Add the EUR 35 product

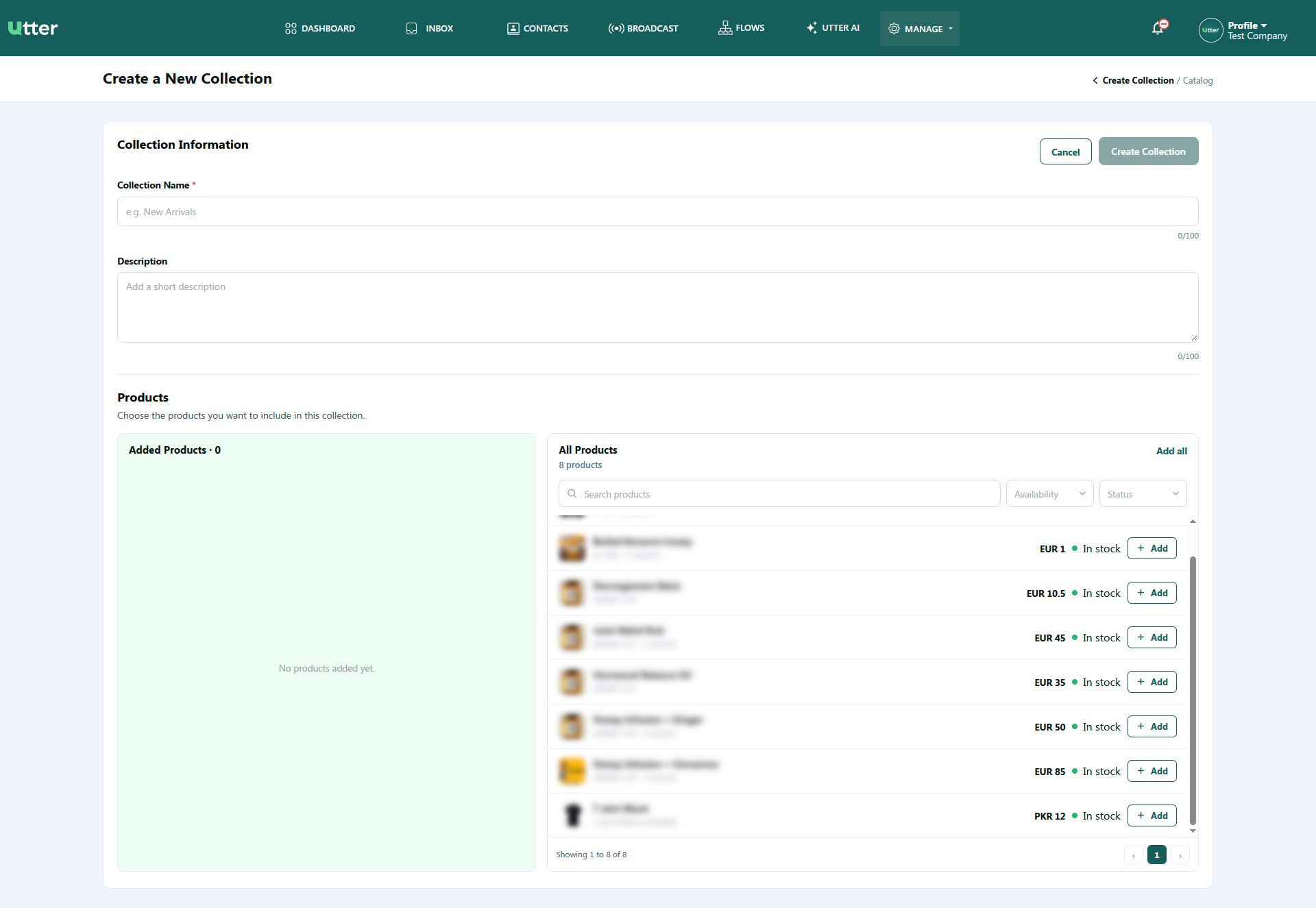[x=1151, y=682]
